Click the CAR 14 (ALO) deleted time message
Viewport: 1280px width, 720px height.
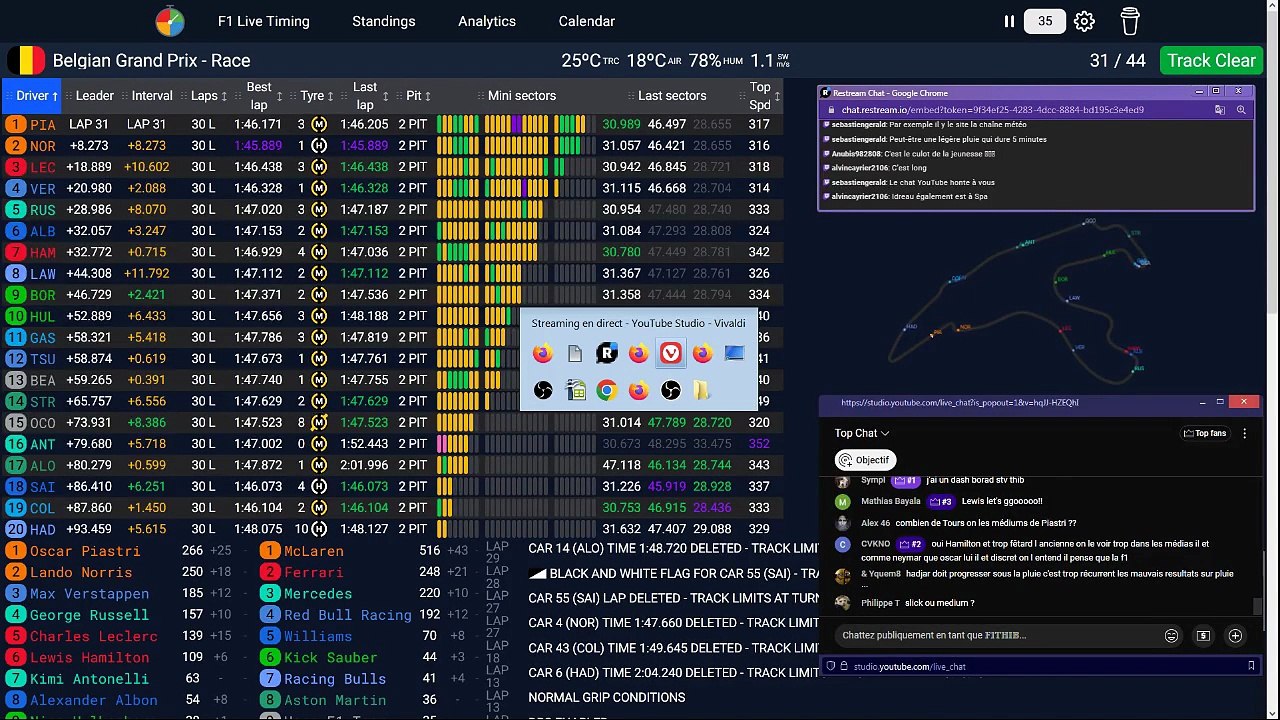coord(674,548)
